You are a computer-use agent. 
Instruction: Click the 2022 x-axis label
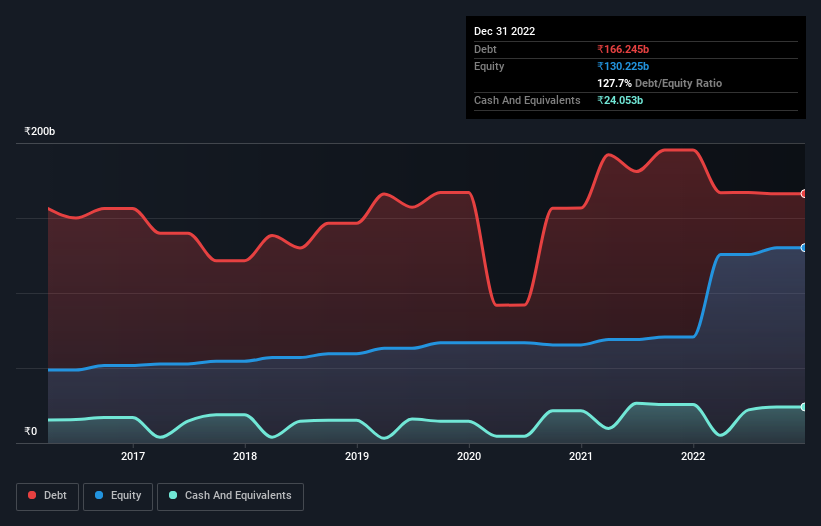[x=693, y=456]
